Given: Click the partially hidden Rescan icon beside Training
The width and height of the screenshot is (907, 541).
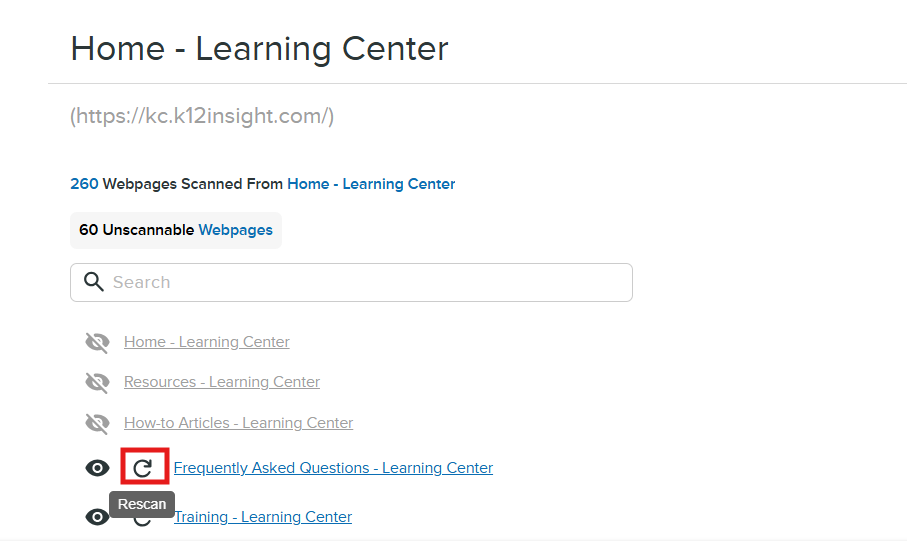Looking at the screenshot, I should coord(143,521).
